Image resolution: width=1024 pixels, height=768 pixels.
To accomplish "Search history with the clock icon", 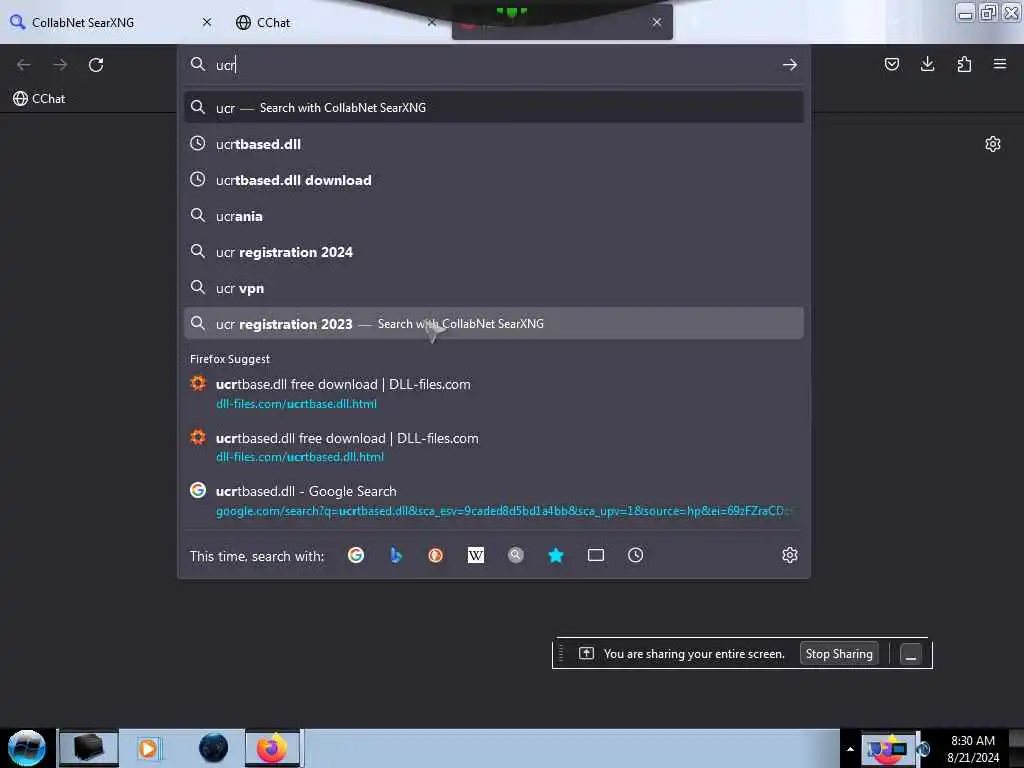I will 635,555.
